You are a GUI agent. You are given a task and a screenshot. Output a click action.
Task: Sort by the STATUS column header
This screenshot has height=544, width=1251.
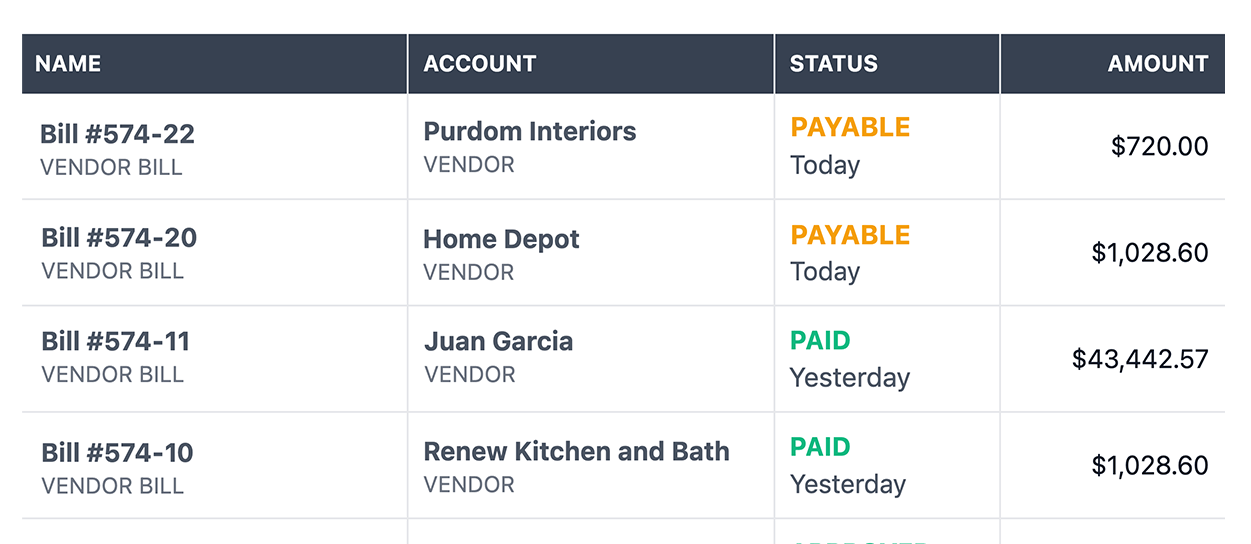pos(833,64)
